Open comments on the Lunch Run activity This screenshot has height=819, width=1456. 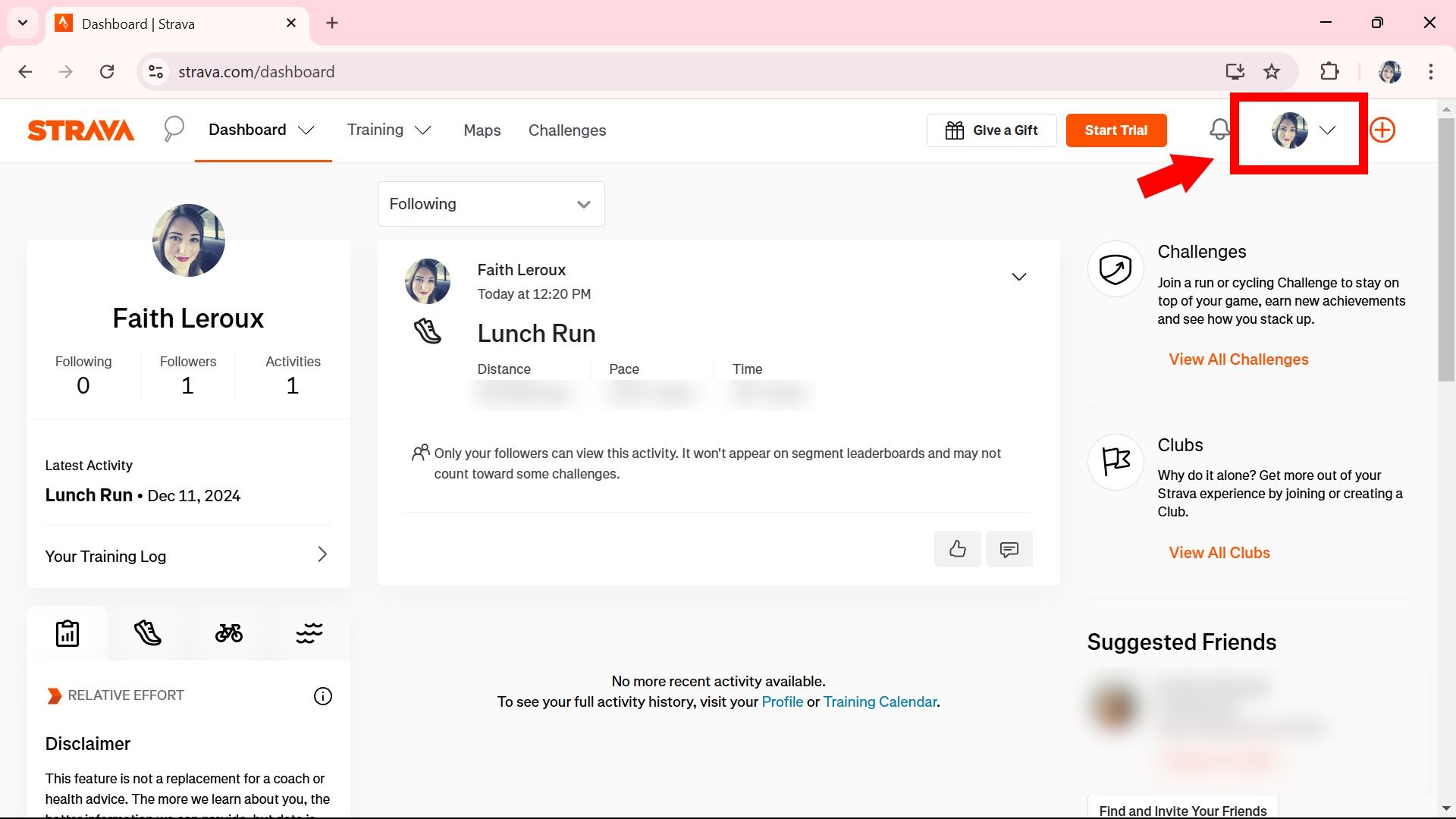(1009, 548)
